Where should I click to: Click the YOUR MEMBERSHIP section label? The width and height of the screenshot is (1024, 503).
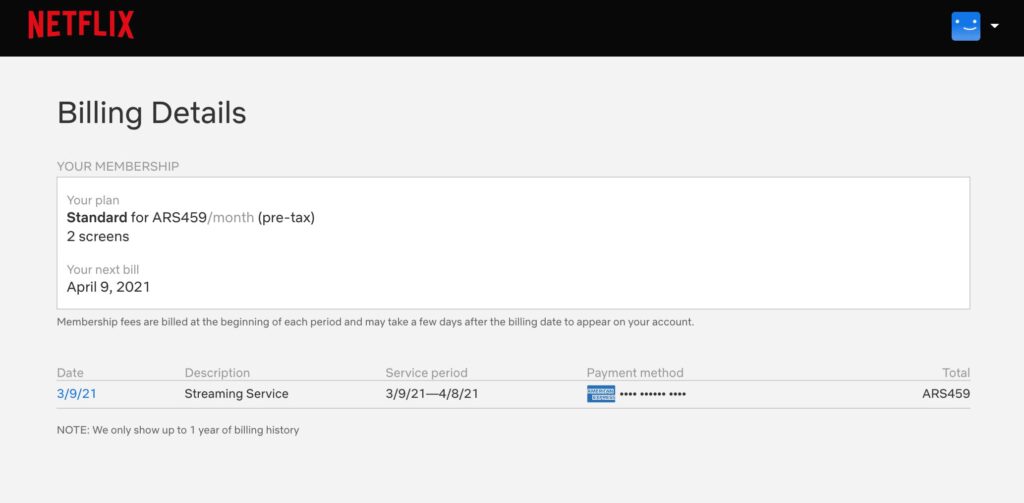tap(118, 167)
